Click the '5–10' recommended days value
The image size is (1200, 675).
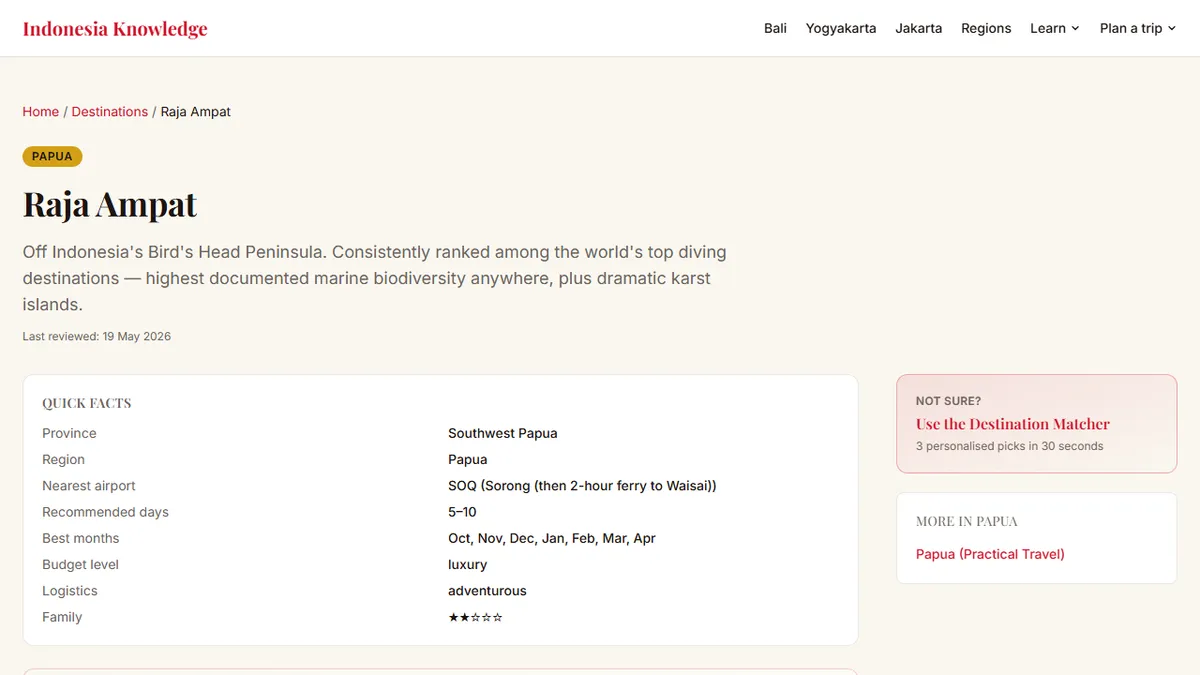click(x=462, y=512)
